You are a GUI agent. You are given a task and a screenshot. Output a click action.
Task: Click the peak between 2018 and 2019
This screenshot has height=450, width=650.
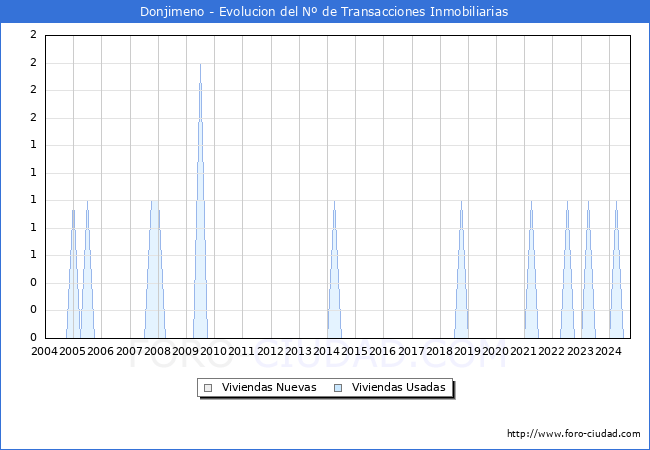pyautogui.click(x=461, y=203)
